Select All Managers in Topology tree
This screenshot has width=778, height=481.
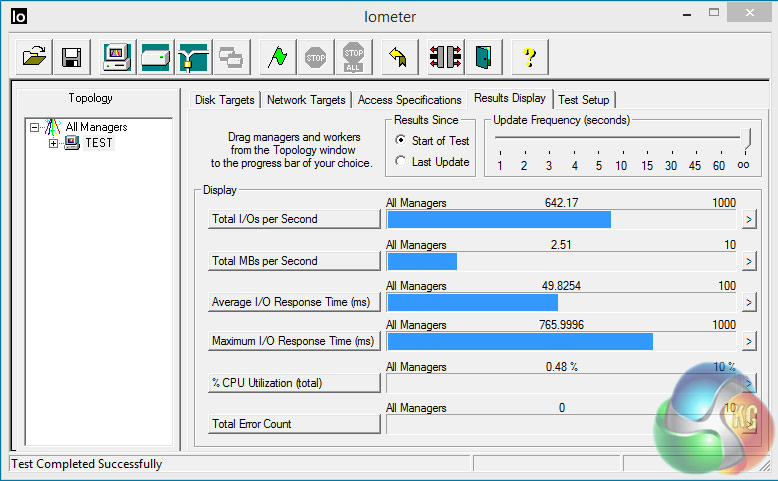[96, 127]
